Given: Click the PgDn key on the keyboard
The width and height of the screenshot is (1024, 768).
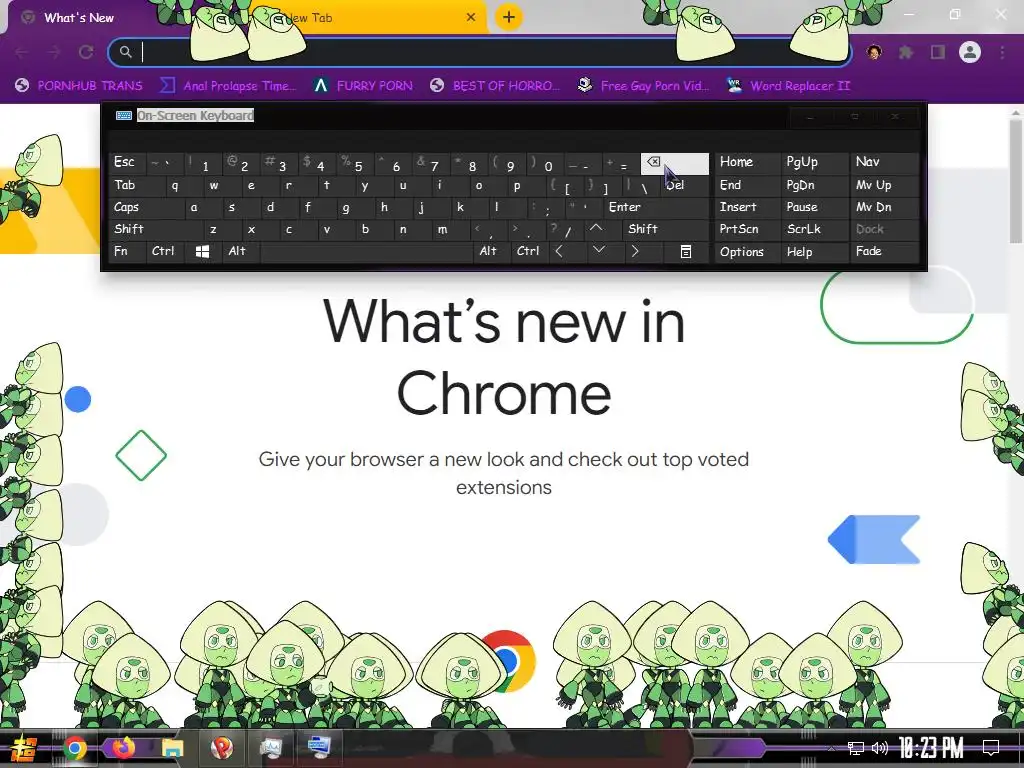Looking at the screenshot, I should coord(814,185).
